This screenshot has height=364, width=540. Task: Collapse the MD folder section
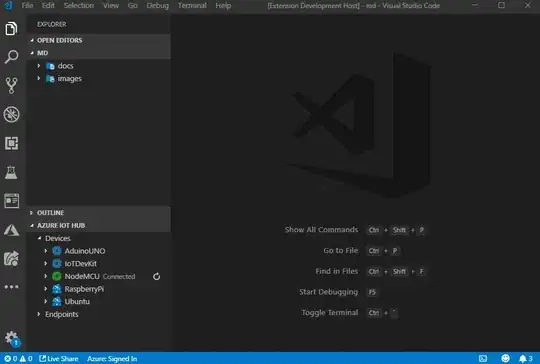pyautogui.click(x=32, y=53)
